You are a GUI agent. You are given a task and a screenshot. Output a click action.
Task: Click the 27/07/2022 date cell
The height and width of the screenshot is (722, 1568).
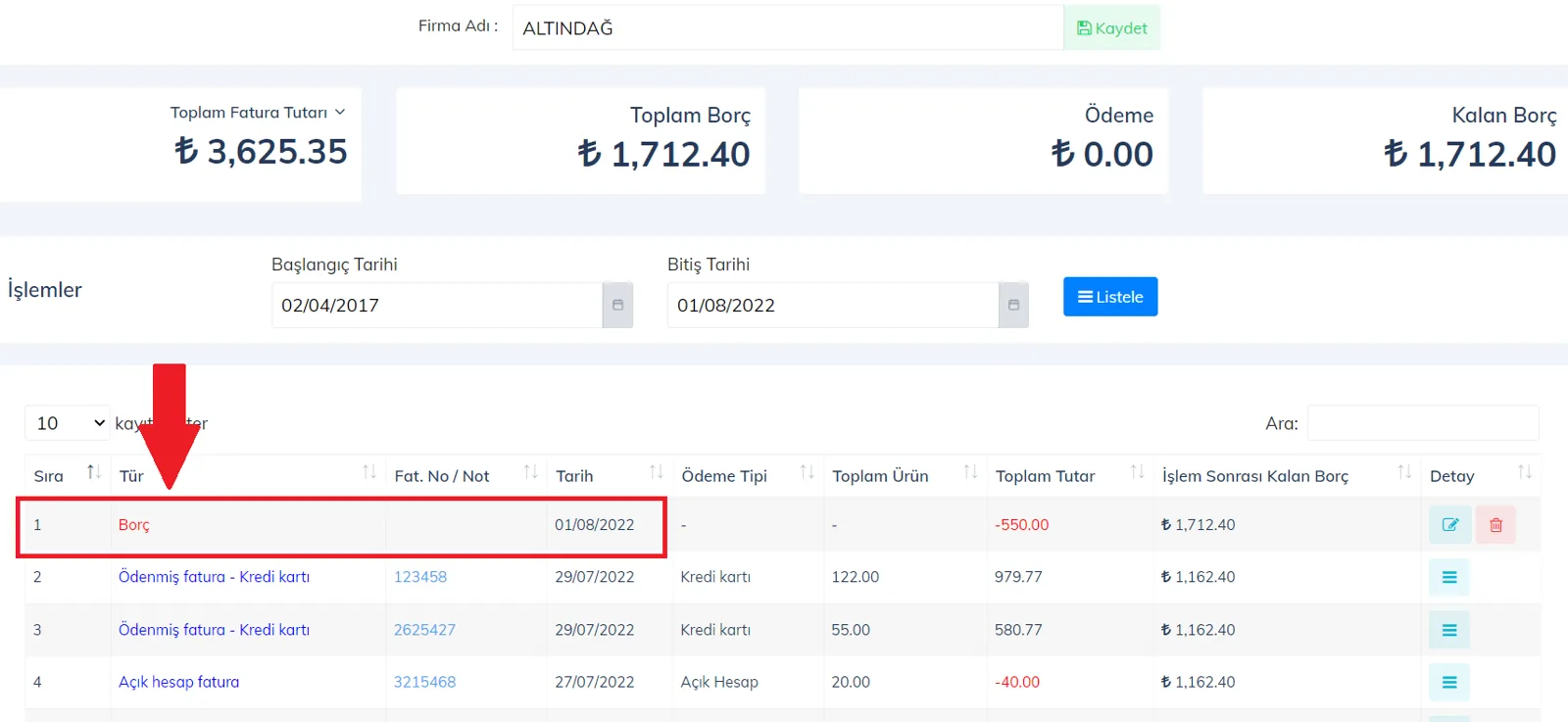(x=594, y=682)
